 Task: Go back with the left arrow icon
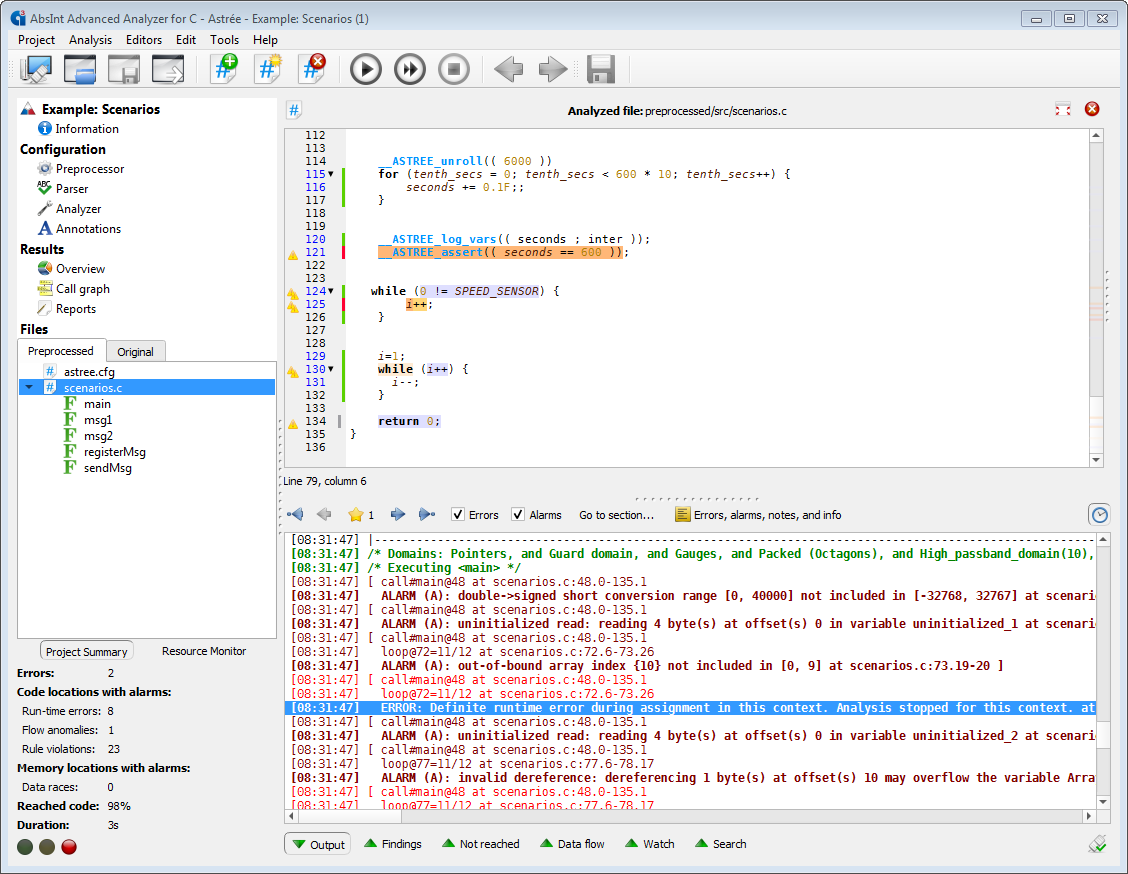[x=509, y=70]
